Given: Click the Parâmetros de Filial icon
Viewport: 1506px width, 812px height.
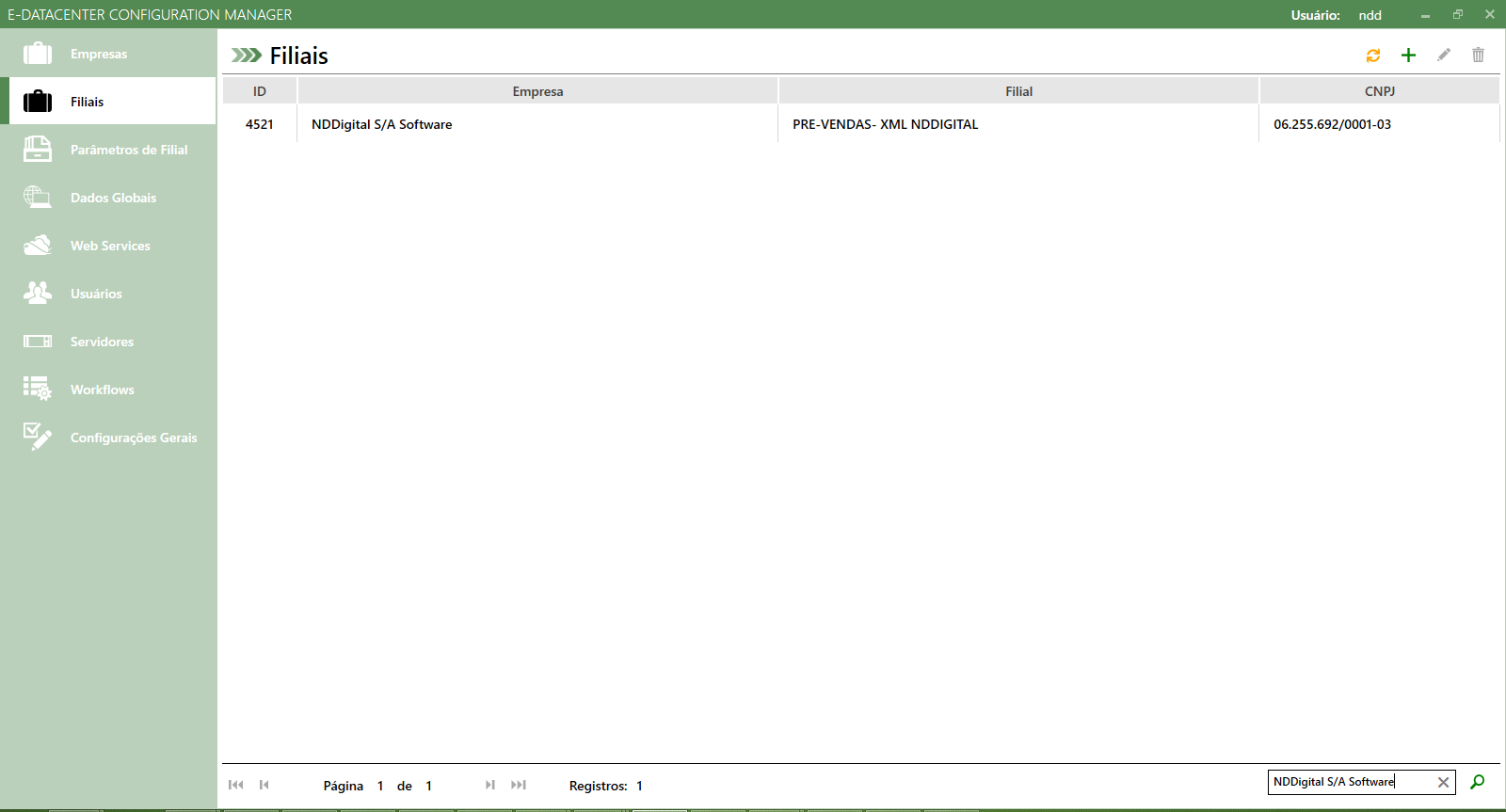Looking at the screenshot, I should pos(38,149).
